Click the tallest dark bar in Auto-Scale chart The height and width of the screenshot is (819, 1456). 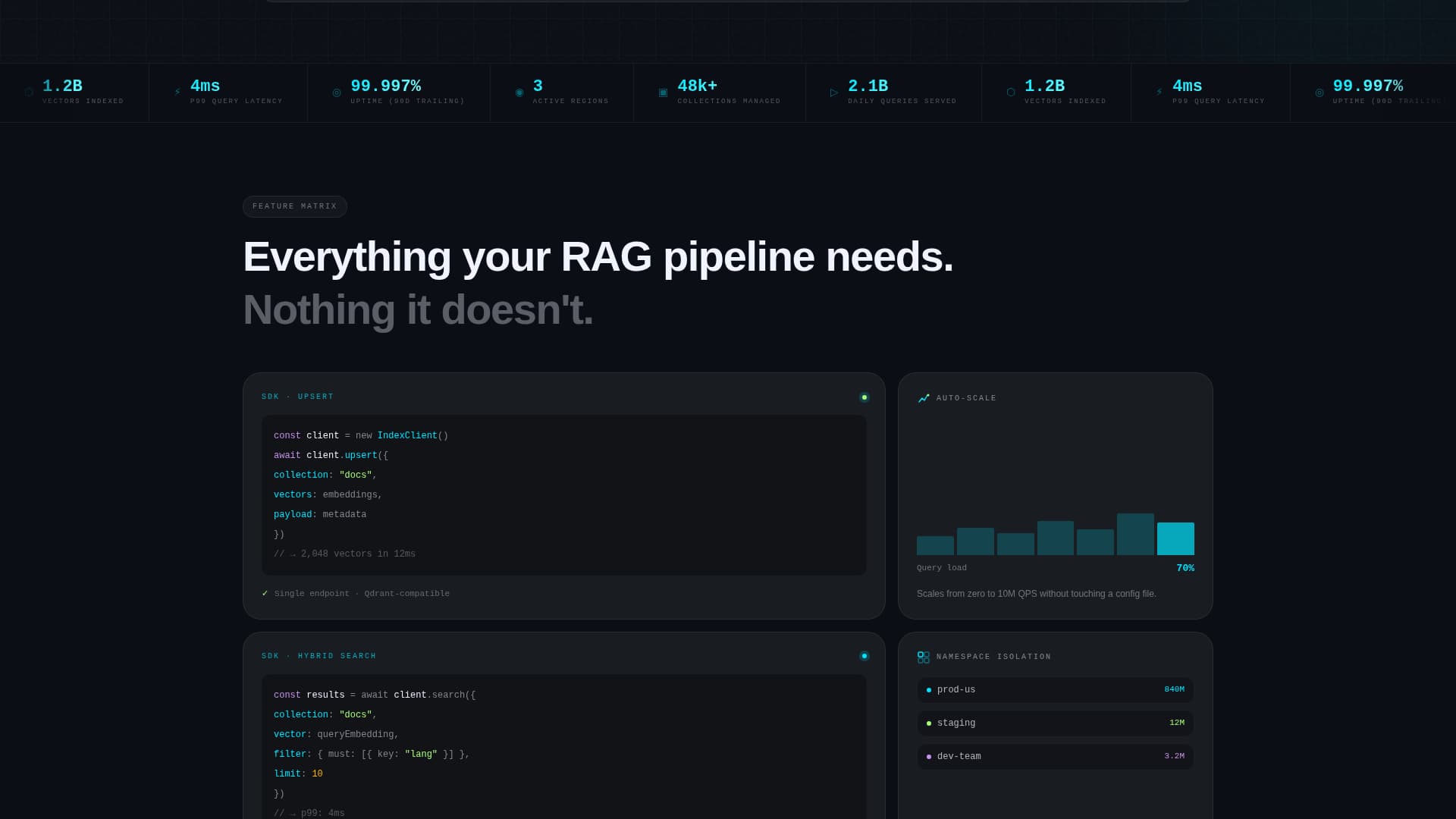point(1135,534)
